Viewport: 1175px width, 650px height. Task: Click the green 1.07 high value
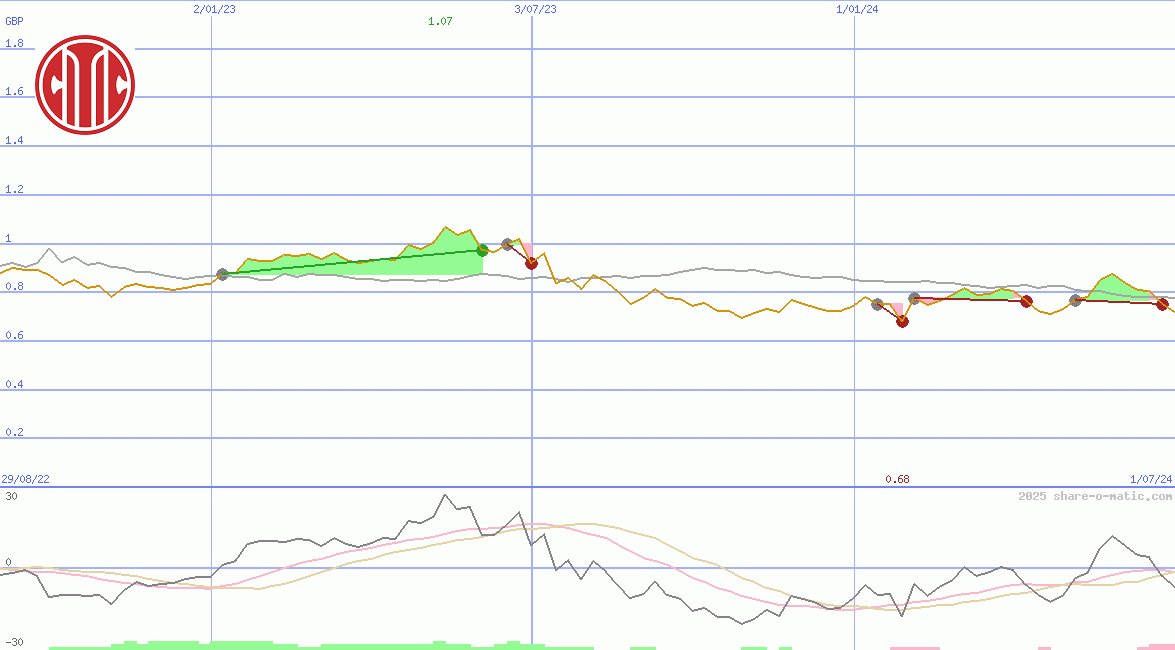pyautogui.click(x=440, y=21)
